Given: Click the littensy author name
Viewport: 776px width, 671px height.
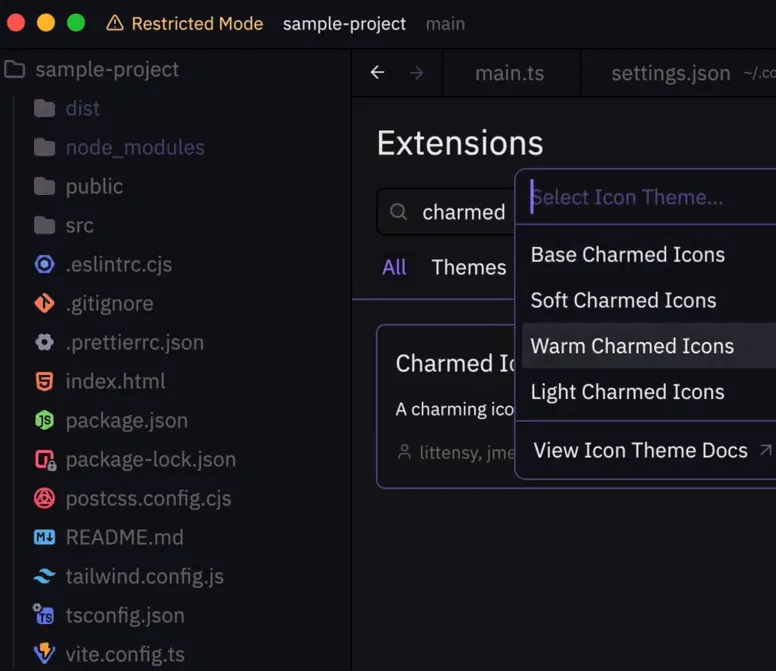Looking at the screenshot, I should pyautogui.click(x=449, y=452).
